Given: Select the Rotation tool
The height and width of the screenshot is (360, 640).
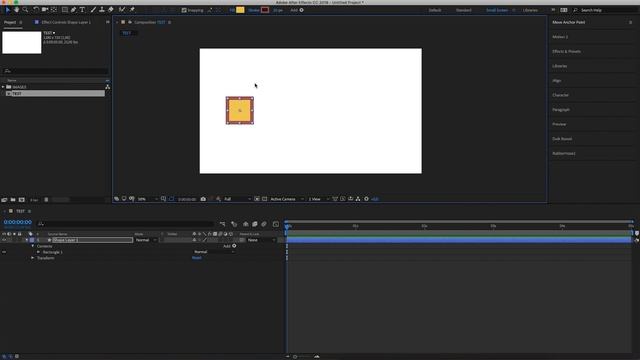Looking at the screenshot, I should (36, 10).
